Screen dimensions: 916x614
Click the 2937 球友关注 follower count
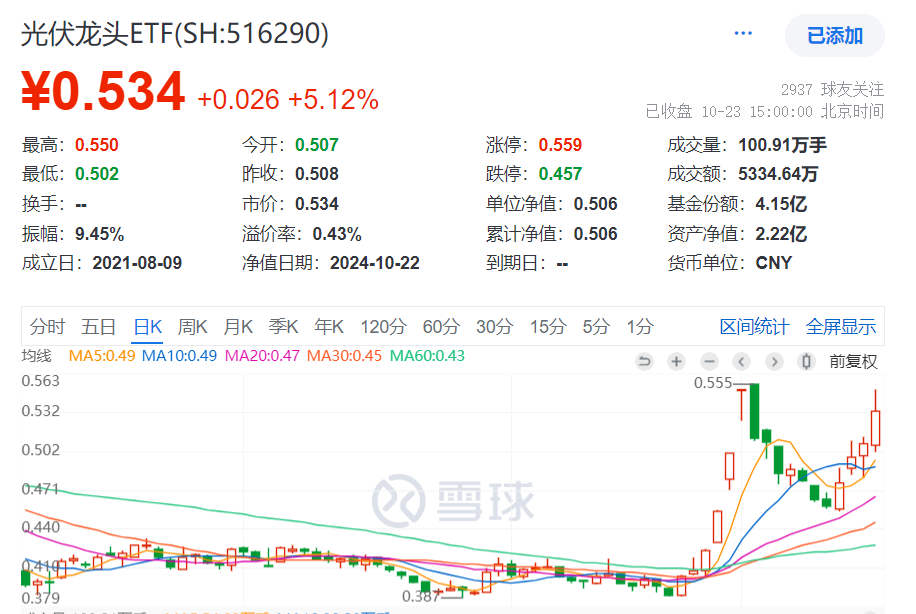832,89
